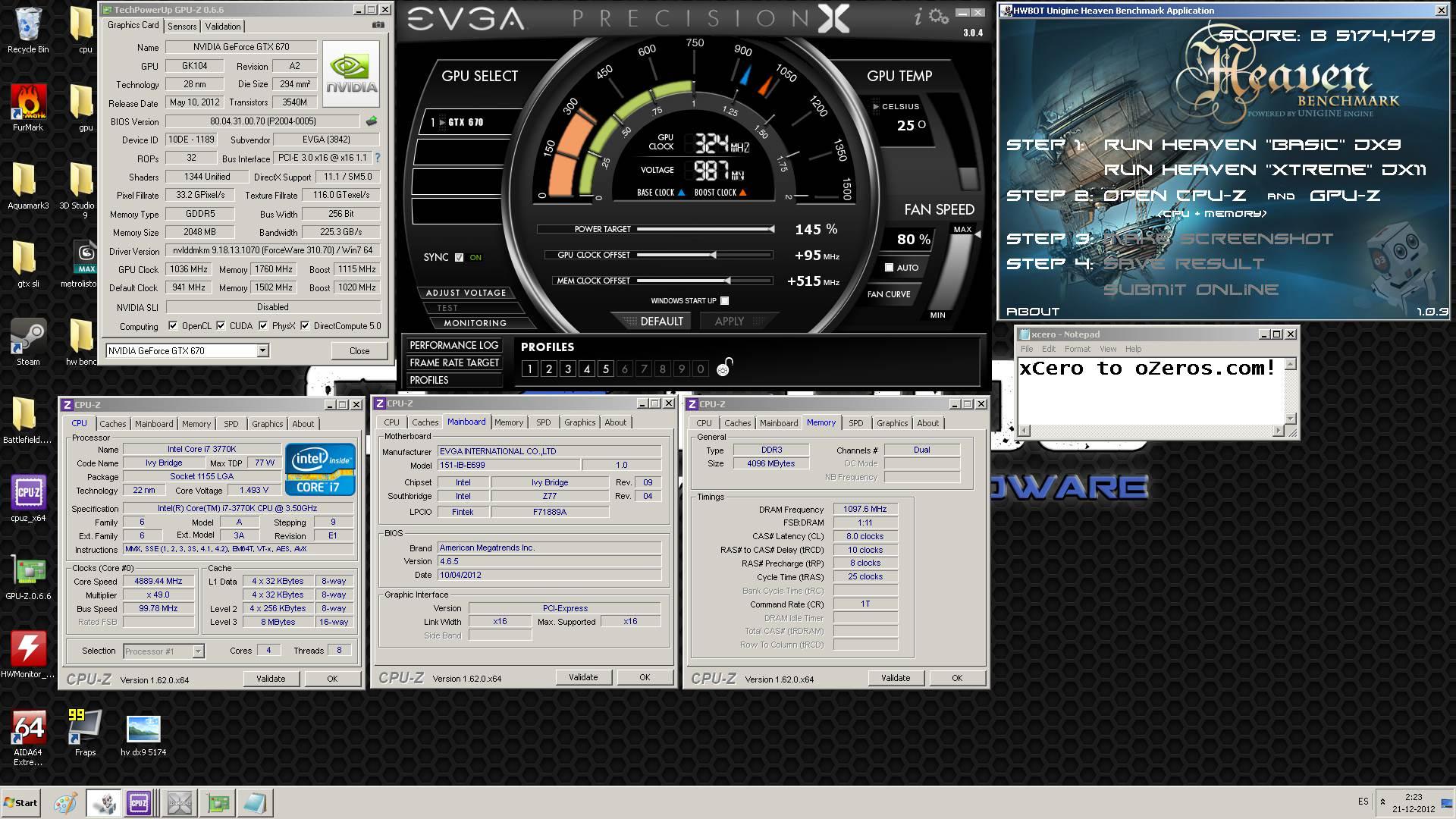1456x819 pixels.
Task: Launch FurMark from the desktop
Action: (28, 107)
